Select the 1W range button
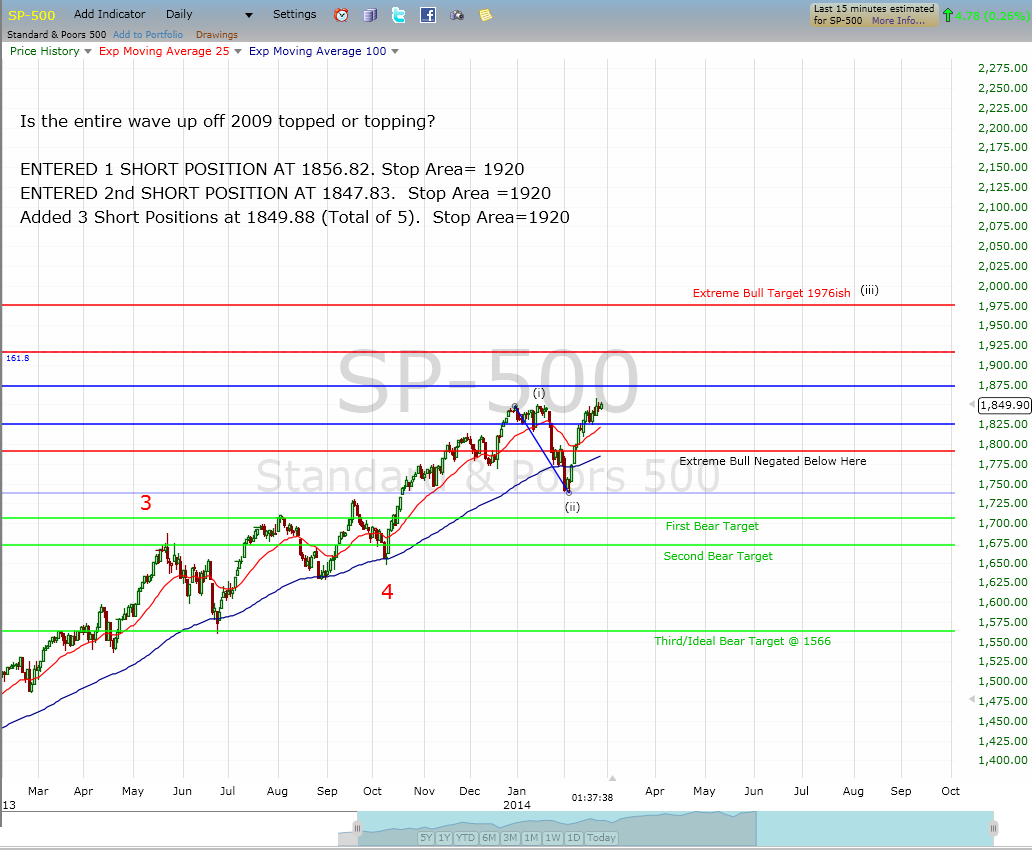 coord(553,837)
